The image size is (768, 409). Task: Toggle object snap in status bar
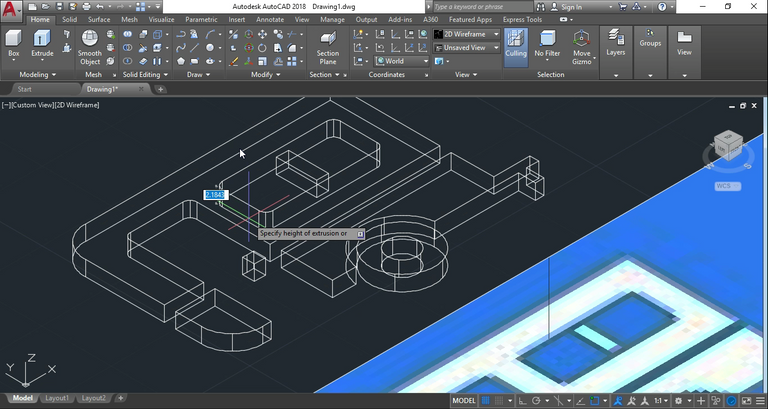595,401
